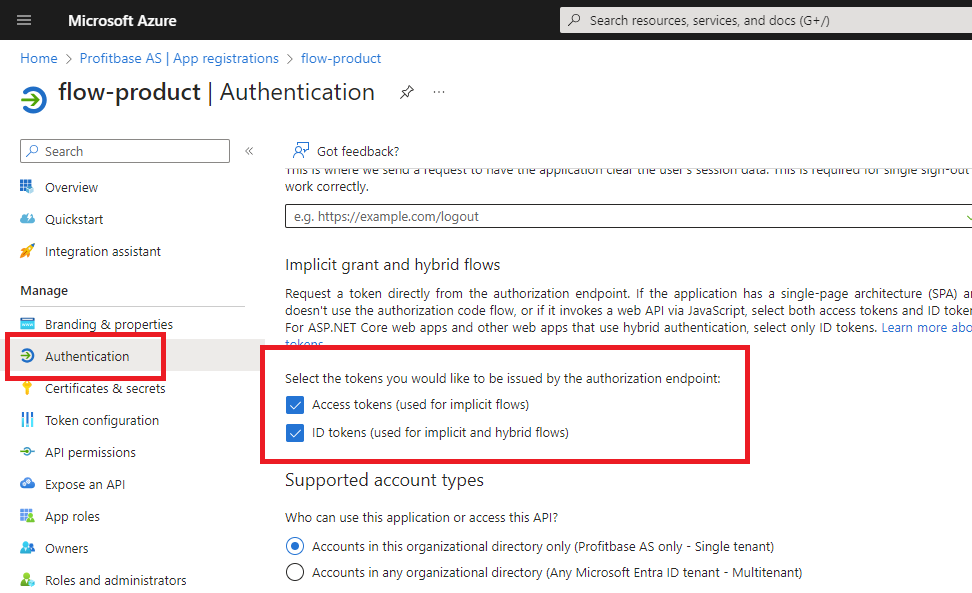Collapse the left sidebar menu
The image size is (972, 593).
pyautogui.click(x=249, y=151)
